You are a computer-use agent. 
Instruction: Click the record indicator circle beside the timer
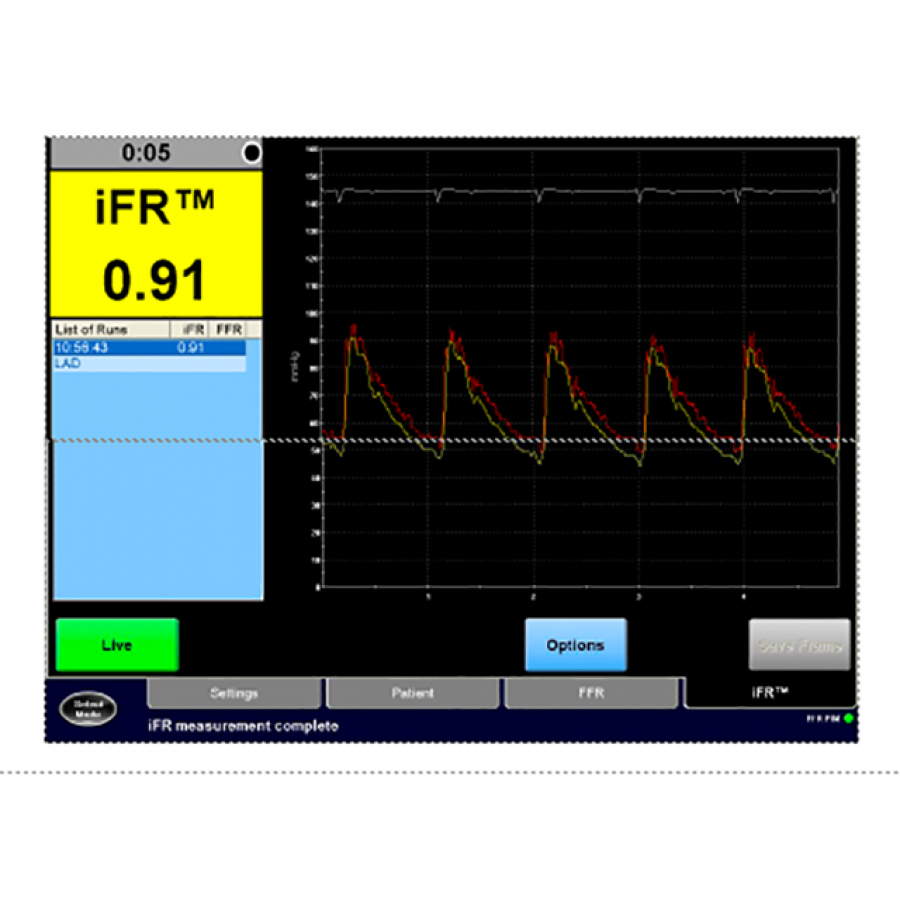point(251,153)
